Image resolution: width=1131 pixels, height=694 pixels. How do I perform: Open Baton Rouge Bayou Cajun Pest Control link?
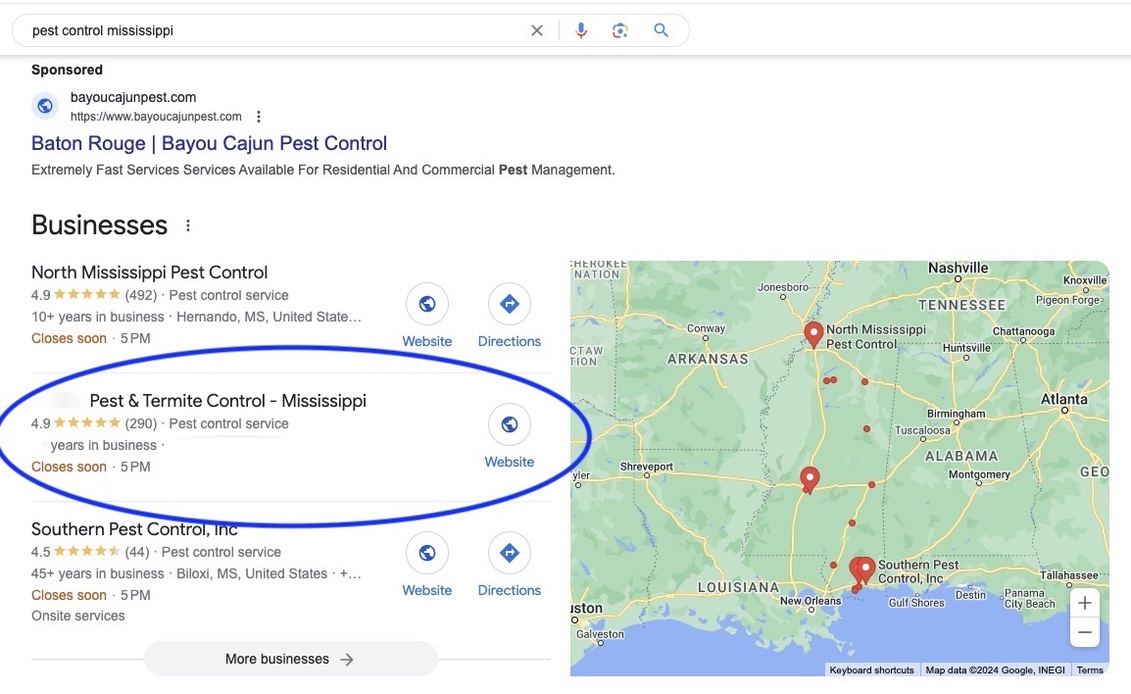[x=209, y=143]
